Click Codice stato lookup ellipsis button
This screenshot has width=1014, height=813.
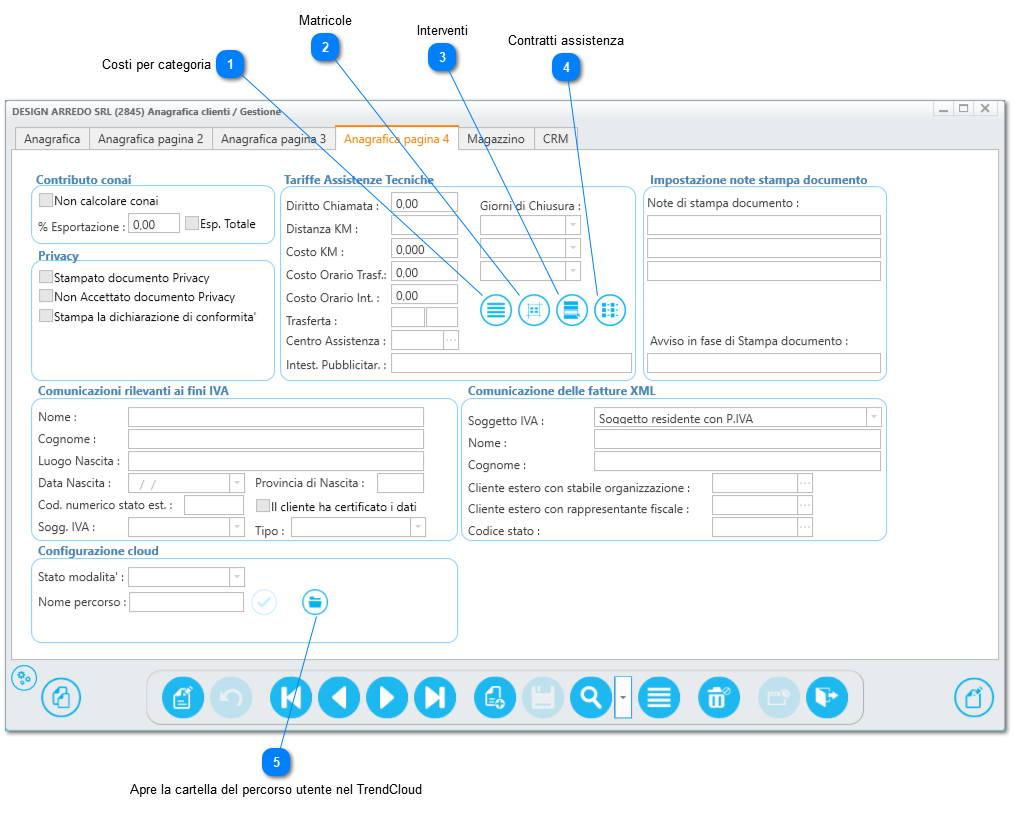tap(804, 527)
